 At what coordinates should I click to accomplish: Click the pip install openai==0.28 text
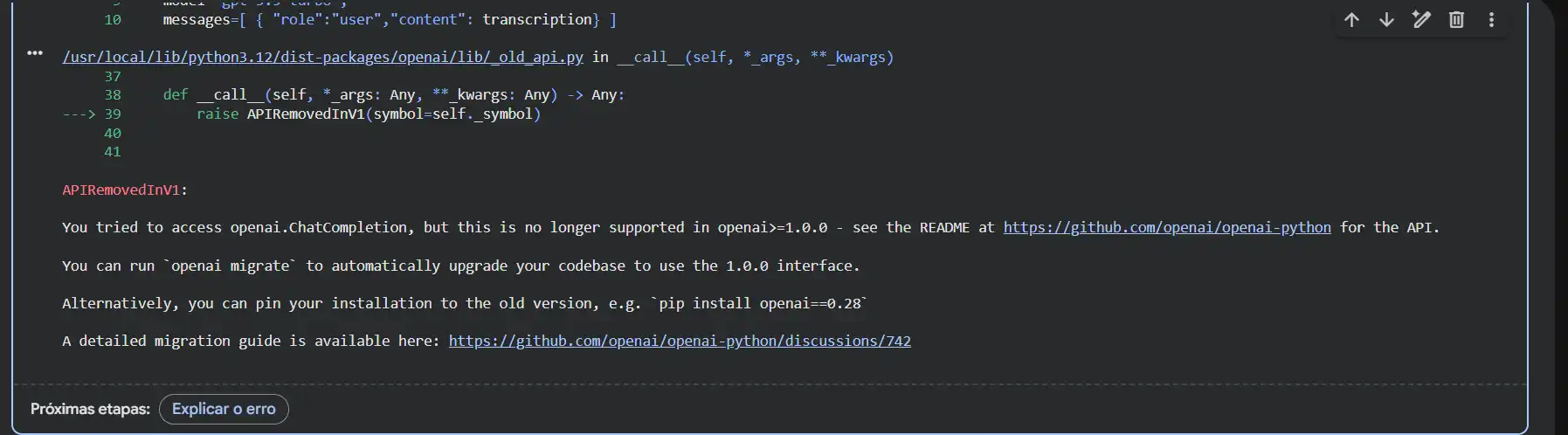759,304
